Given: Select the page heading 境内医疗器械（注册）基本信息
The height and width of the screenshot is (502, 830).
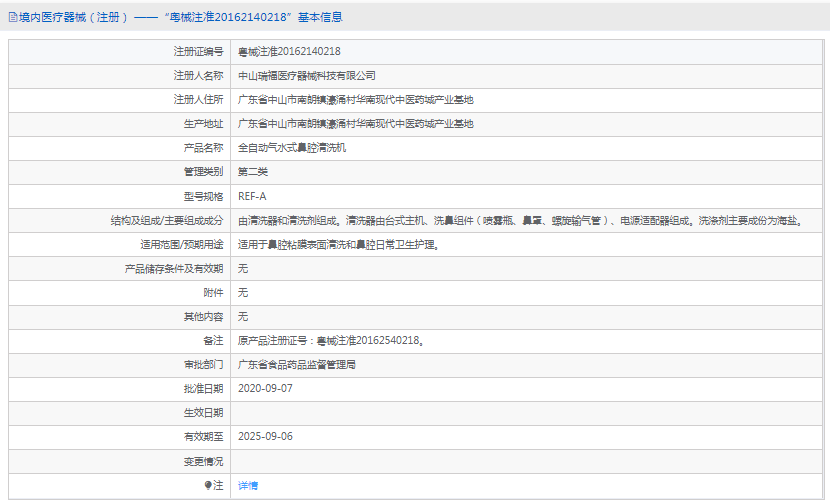Looking at the screenshot, I should pyautogui.click(x=180, y=17).
